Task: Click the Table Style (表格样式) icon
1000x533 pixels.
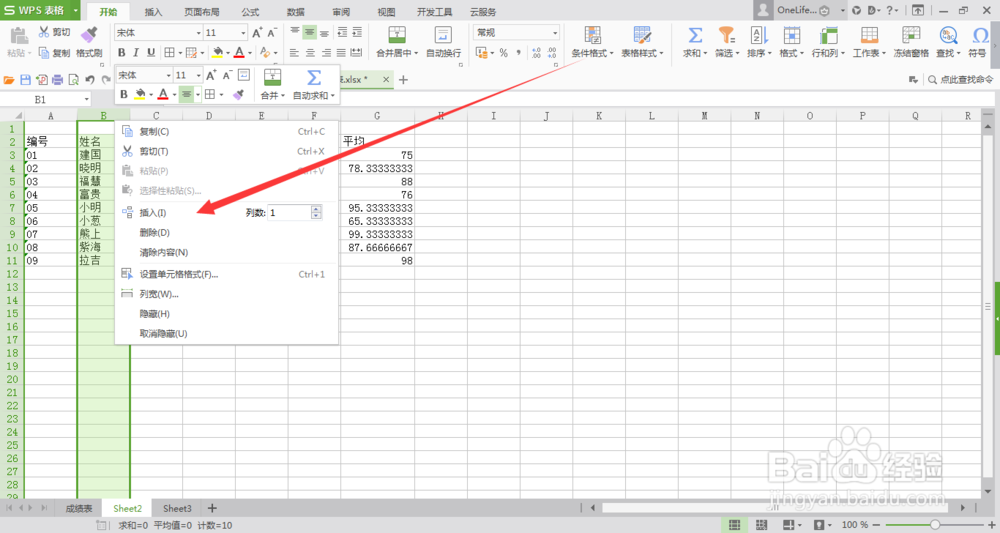Action: point(642,35)
